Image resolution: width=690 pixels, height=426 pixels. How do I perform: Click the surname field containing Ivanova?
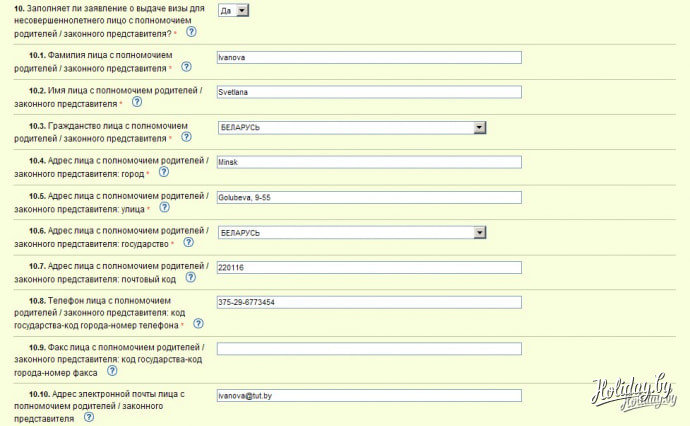(369, 57)
